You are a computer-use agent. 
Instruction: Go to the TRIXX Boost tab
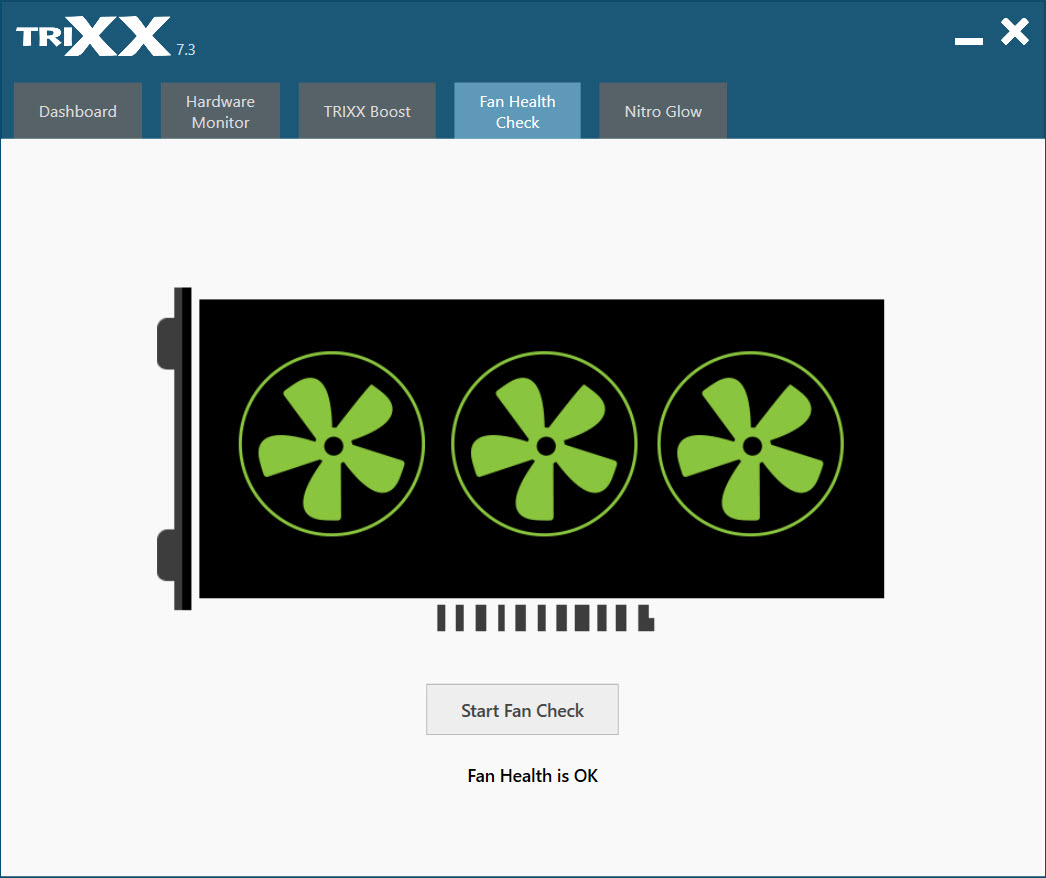click(x=367, y=111)
